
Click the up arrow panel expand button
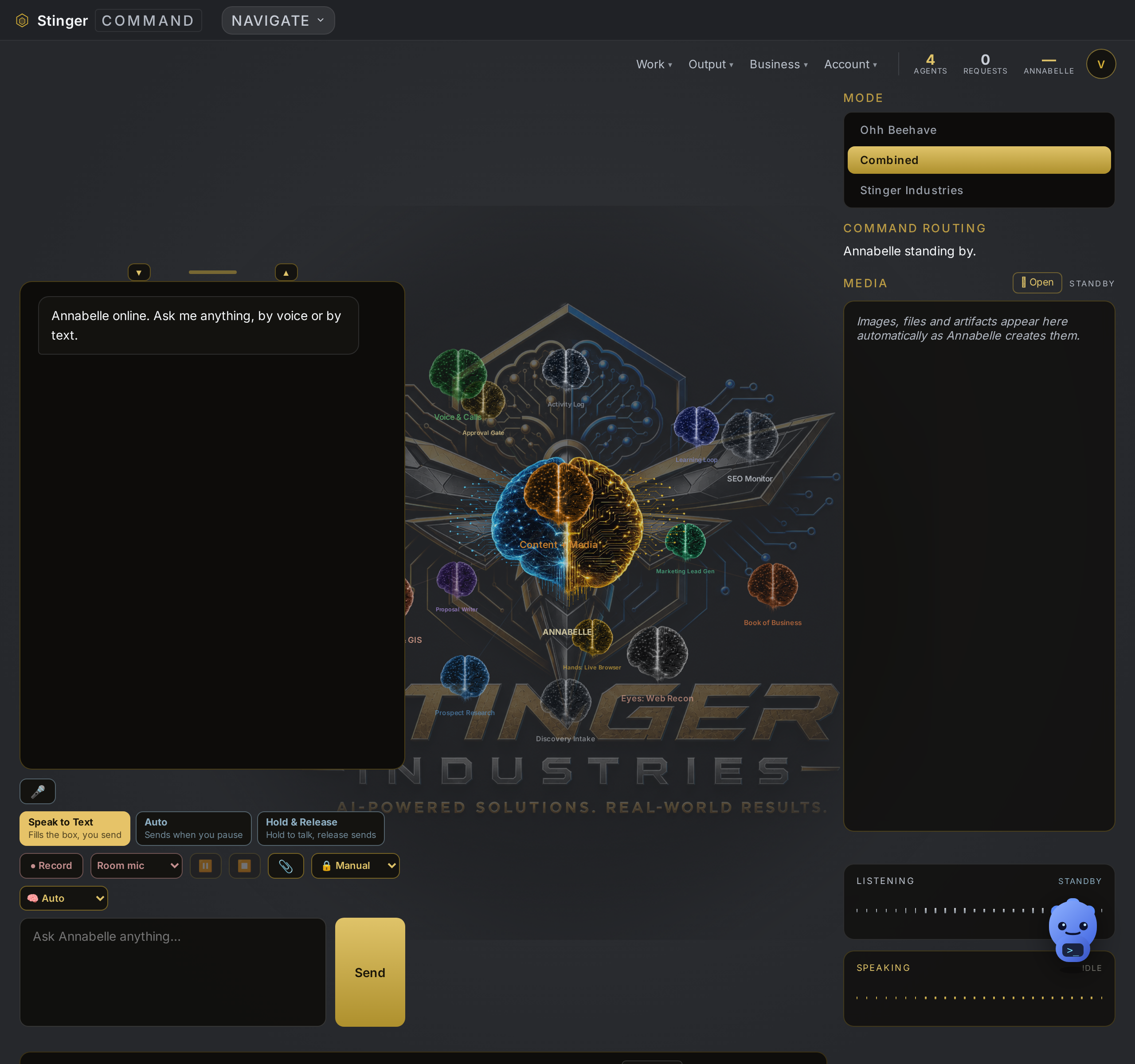286,272
